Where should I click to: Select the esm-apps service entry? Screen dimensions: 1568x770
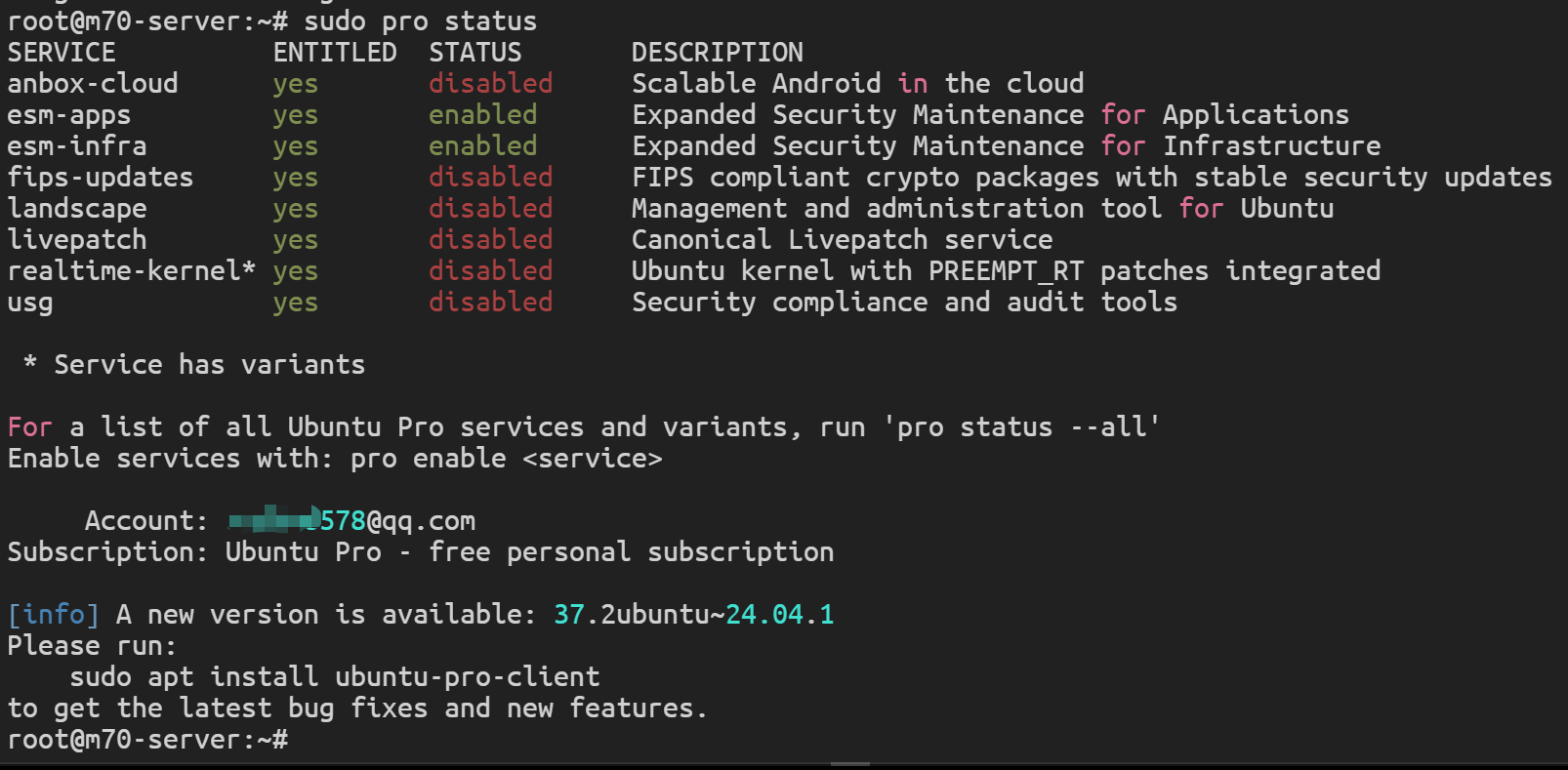(69, 115)
